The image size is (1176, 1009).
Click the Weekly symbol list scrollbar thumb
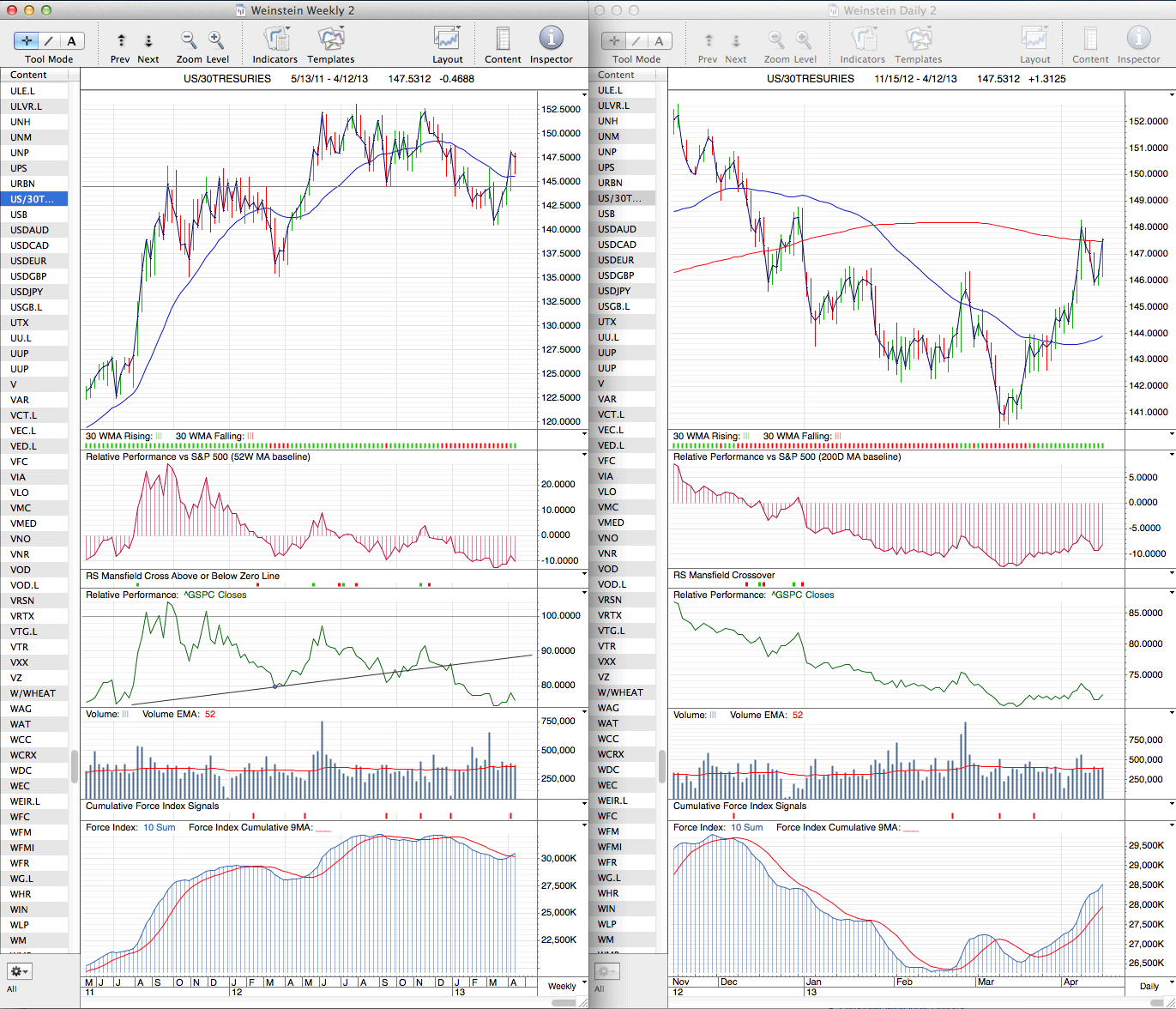coord(75,766)
